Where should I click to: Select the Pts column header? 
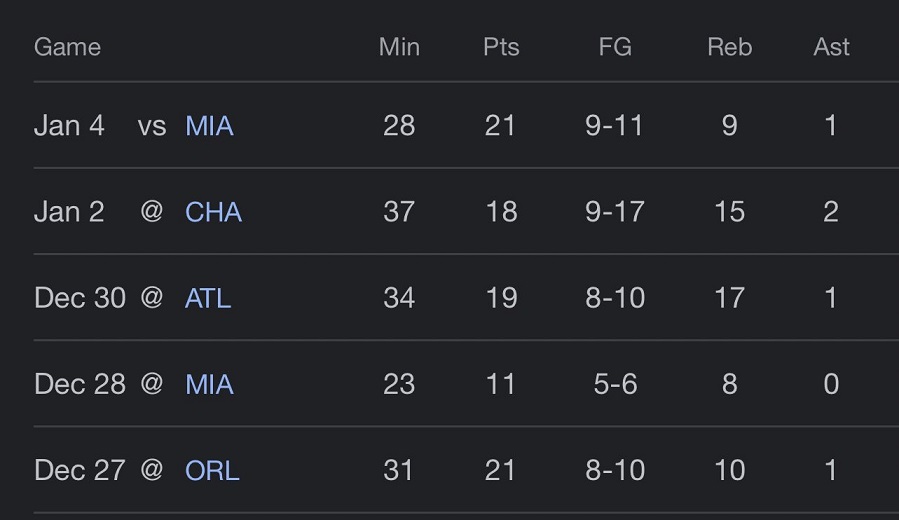pyautogui.click(x=501, y=47)
